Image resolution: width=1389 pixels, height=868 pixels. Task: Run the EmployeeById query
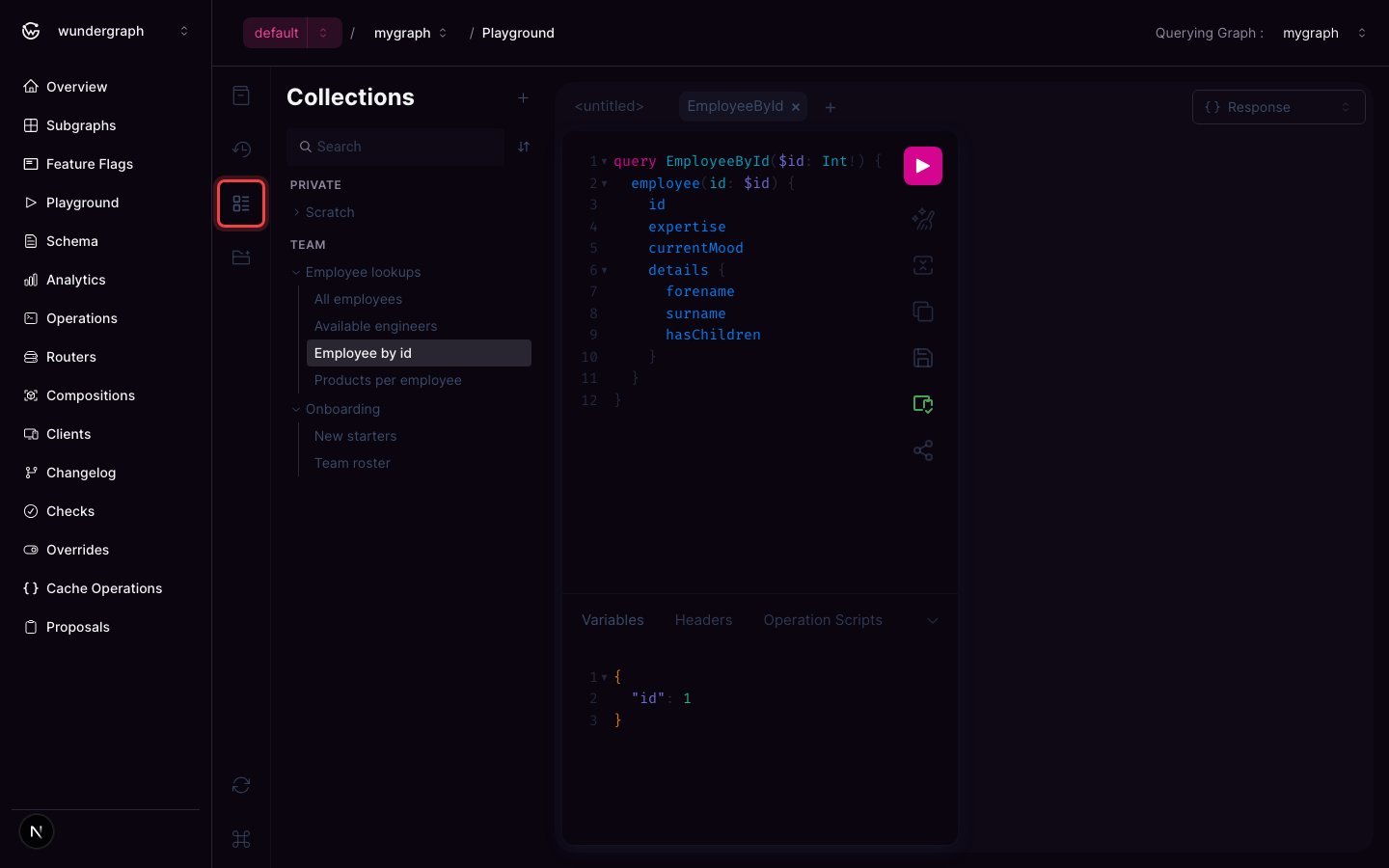tap(922, 166)
